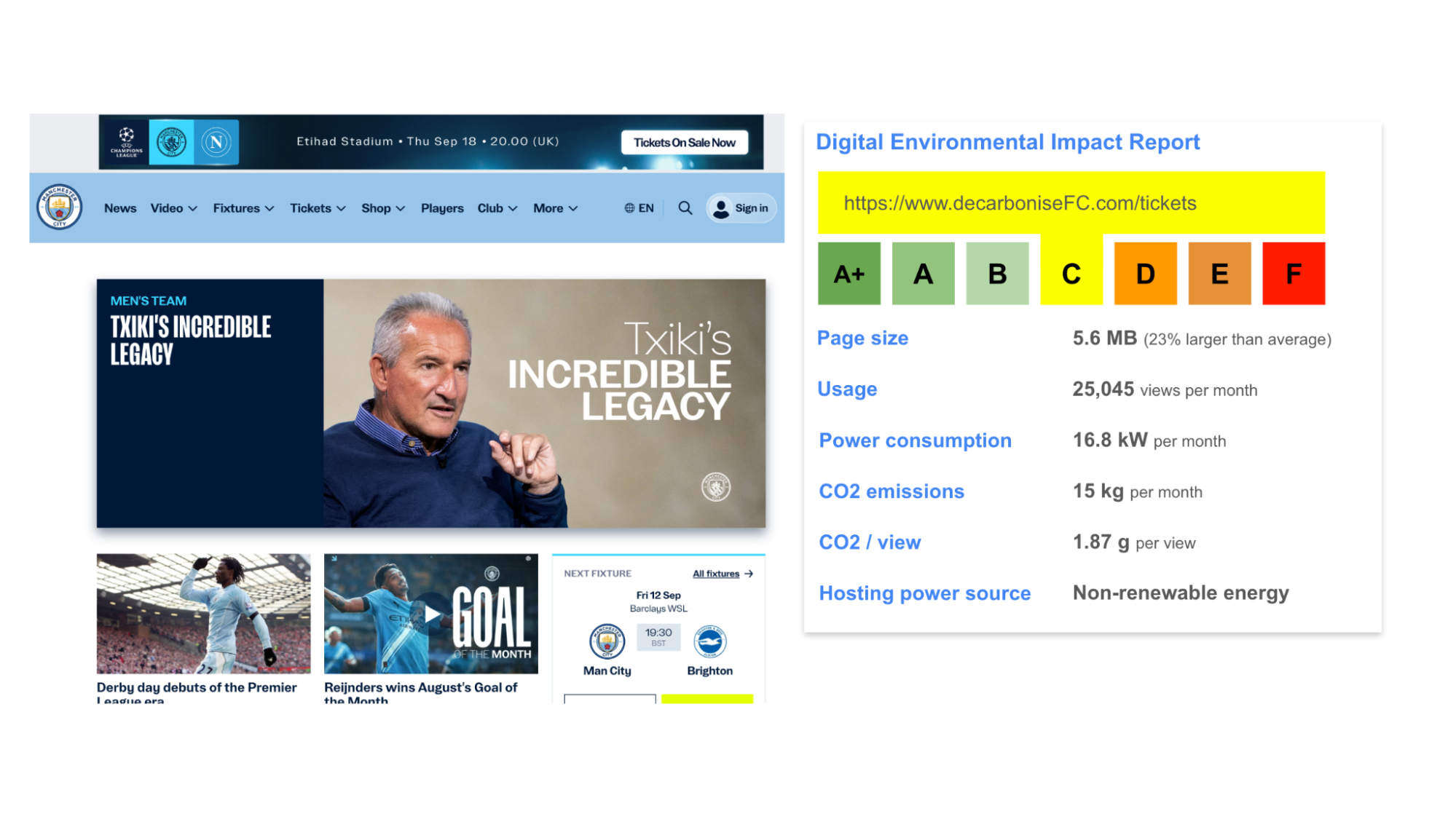1456x819 pixels.
Task: Click Man City crest in Next Fixture card
Action: tap(607, 641)
